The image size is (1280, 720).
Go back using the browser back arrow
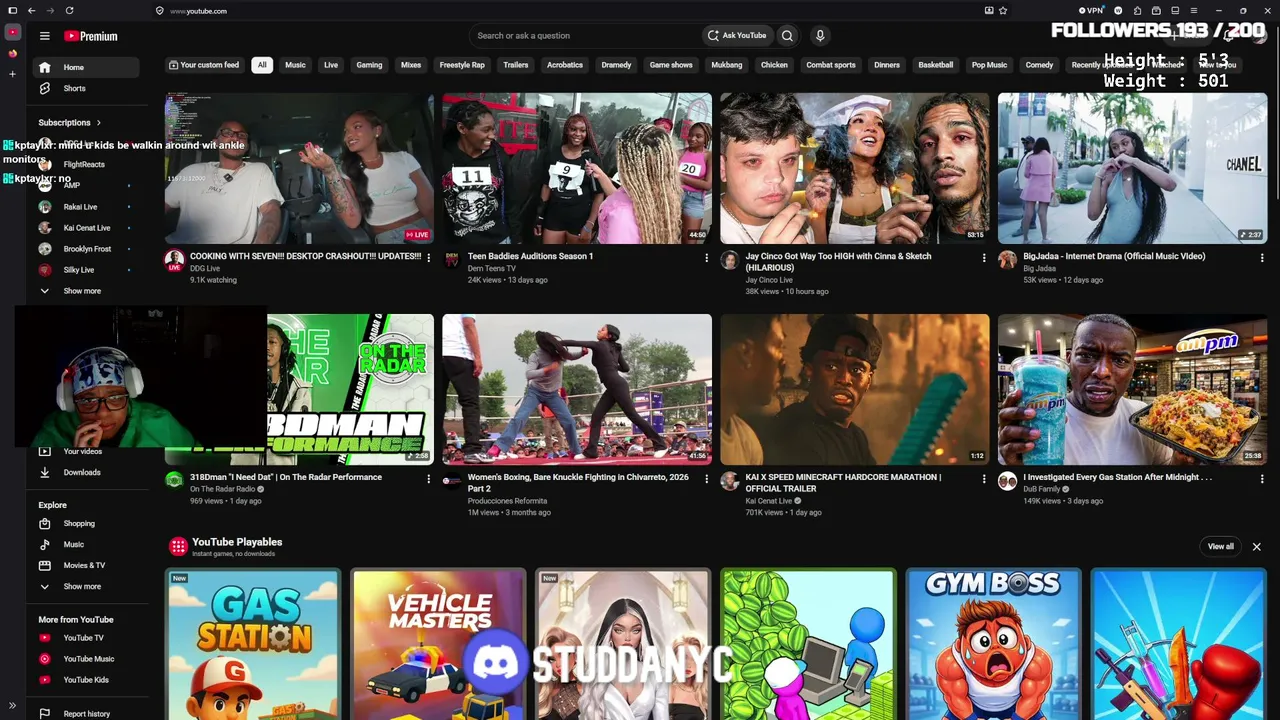(x=32, y=11)
